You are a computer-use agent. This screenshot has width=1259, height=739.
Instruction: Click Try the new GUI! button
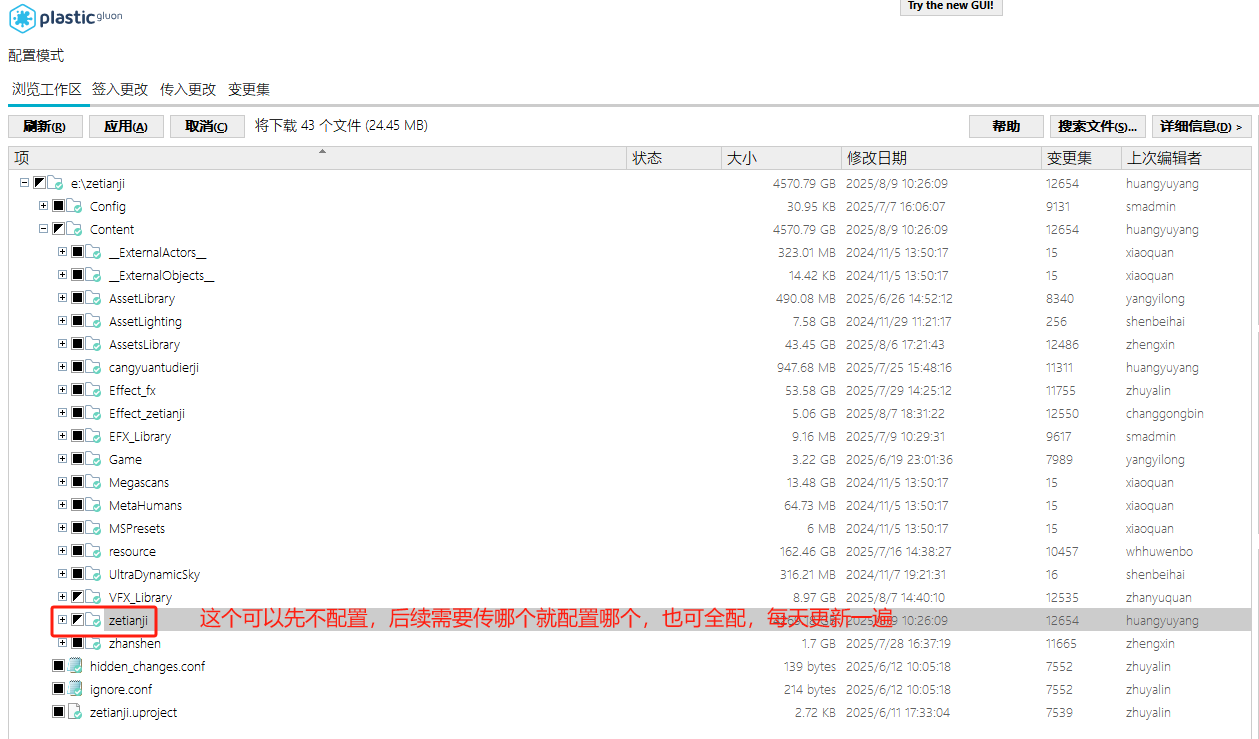pyautogui.click(x=950, y=7)
